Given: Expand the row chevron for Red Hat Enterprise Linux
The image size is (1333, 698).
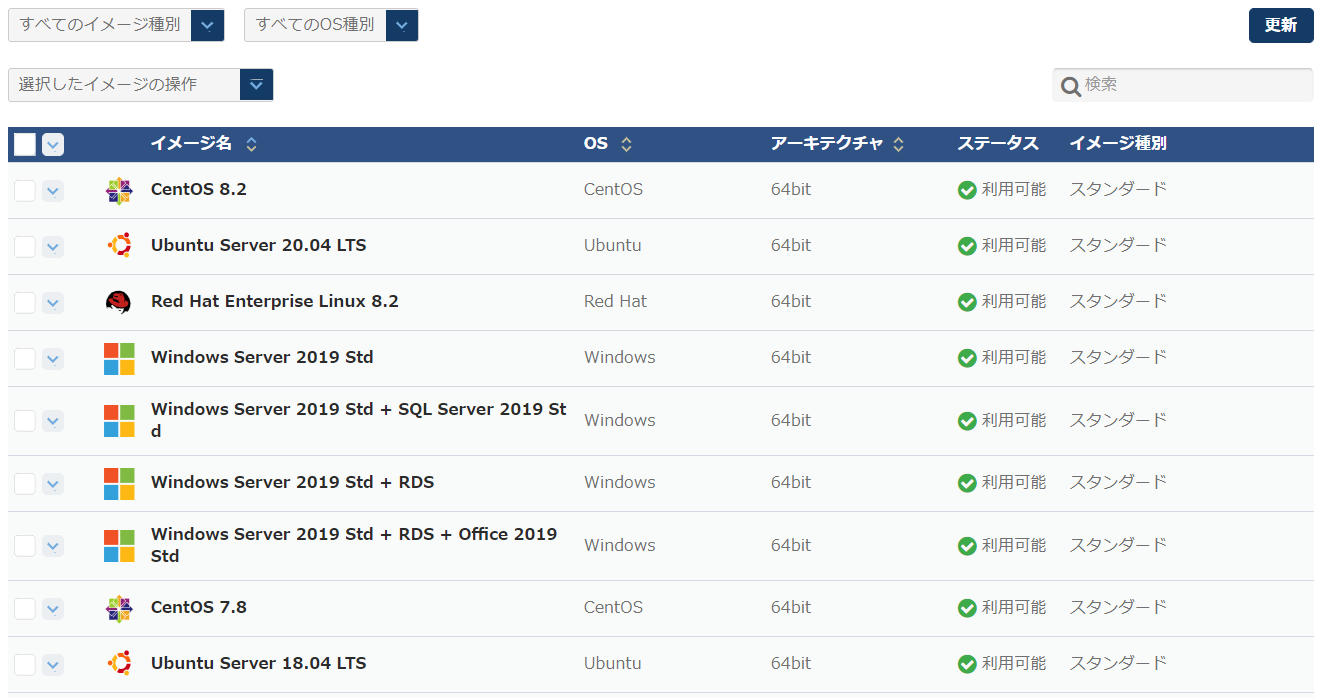Looking at the screenshot, I should tap(52, 301).
